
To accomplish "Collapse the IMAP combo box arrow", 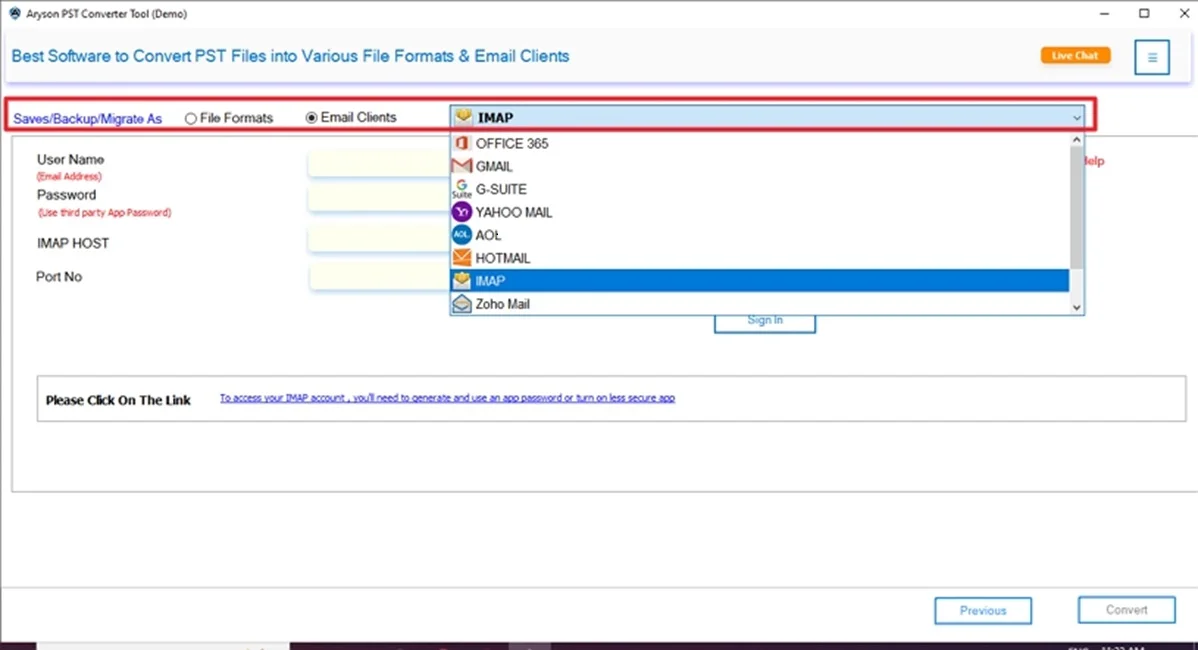I will [1076, 118].
